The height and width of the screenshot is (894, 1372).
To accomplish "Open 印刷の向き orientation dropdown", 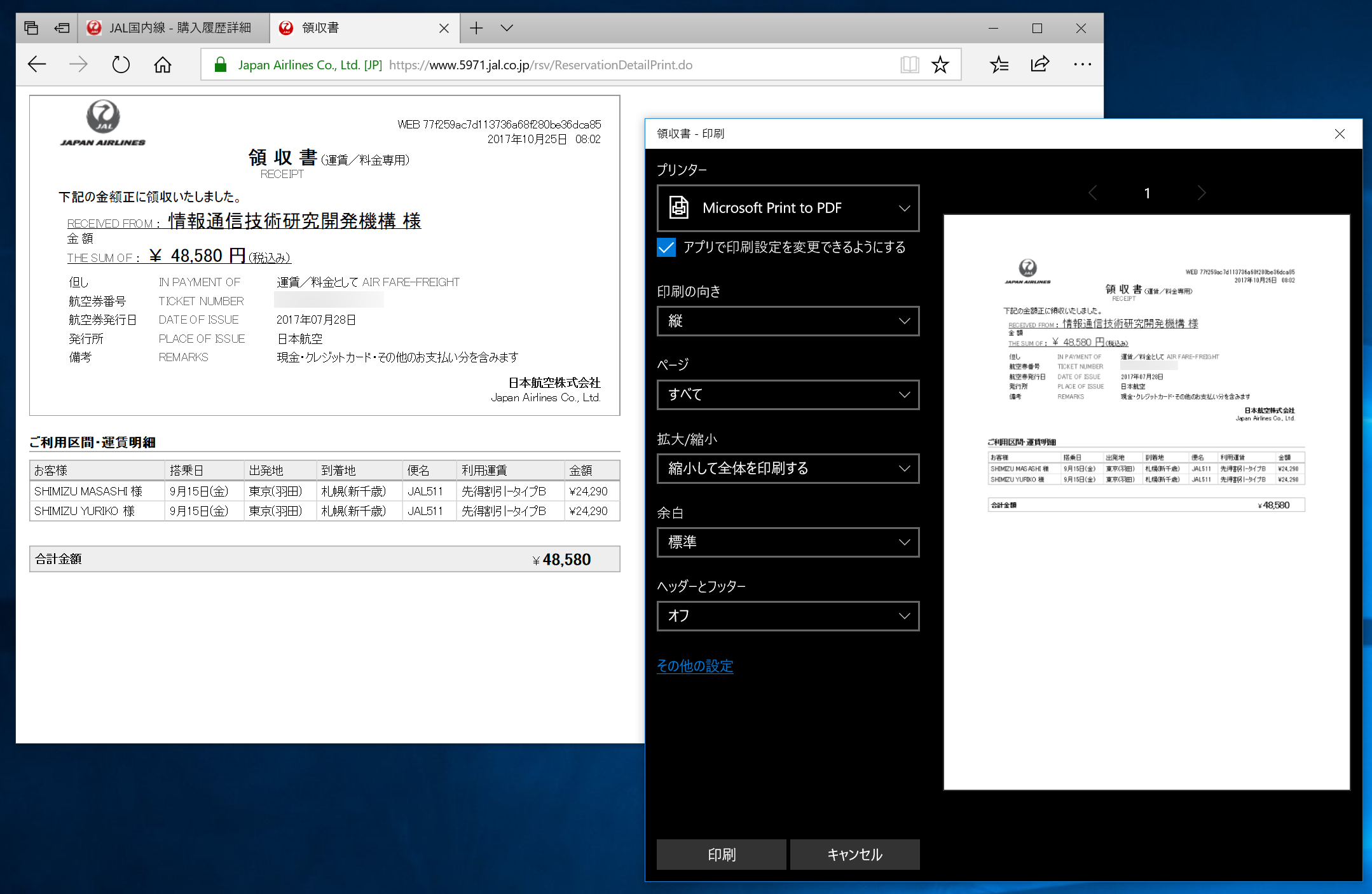I will pos(788,321).
